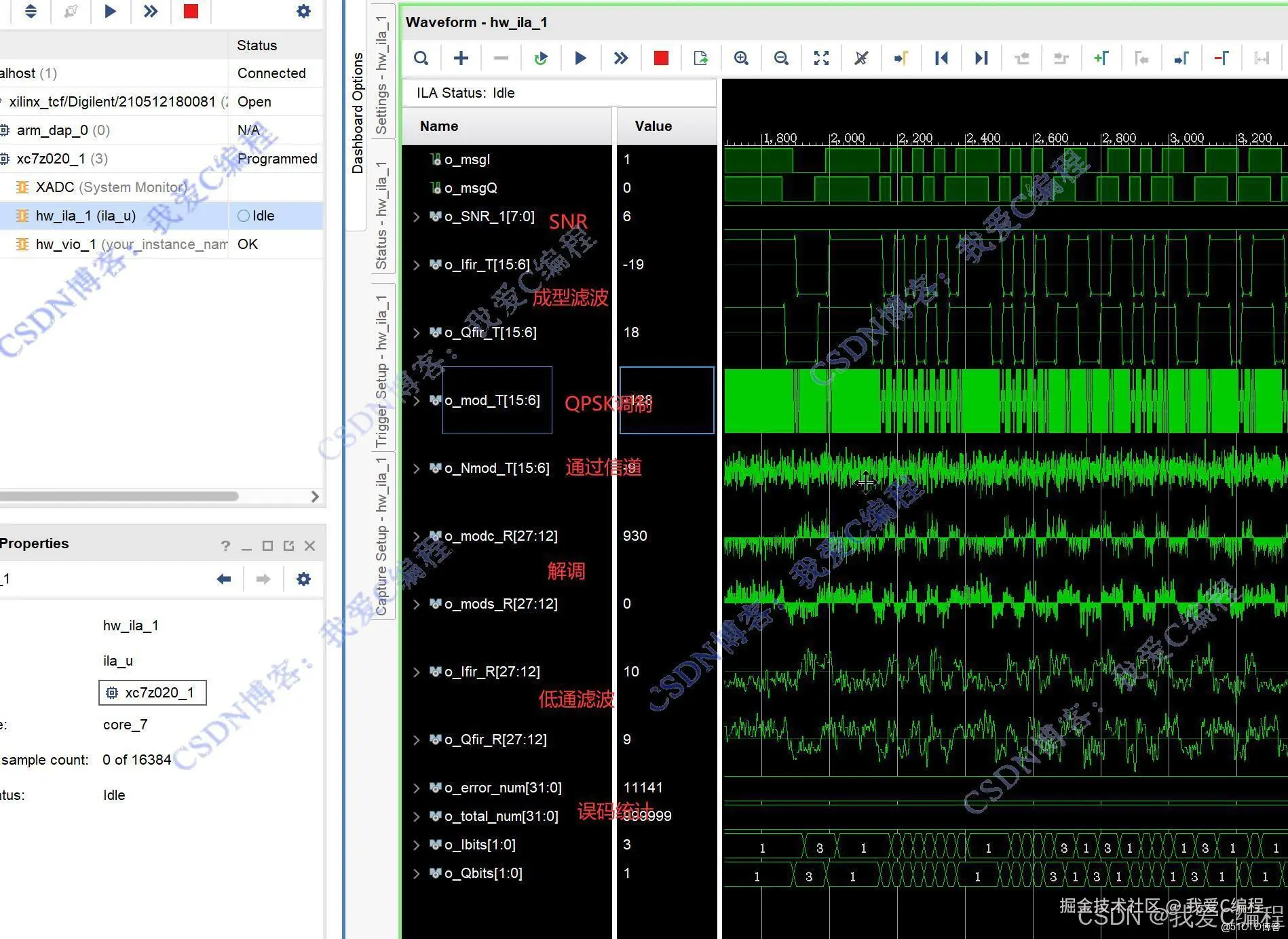Click xc7z020_1 device link in Properties

click(x=152, y=693)
